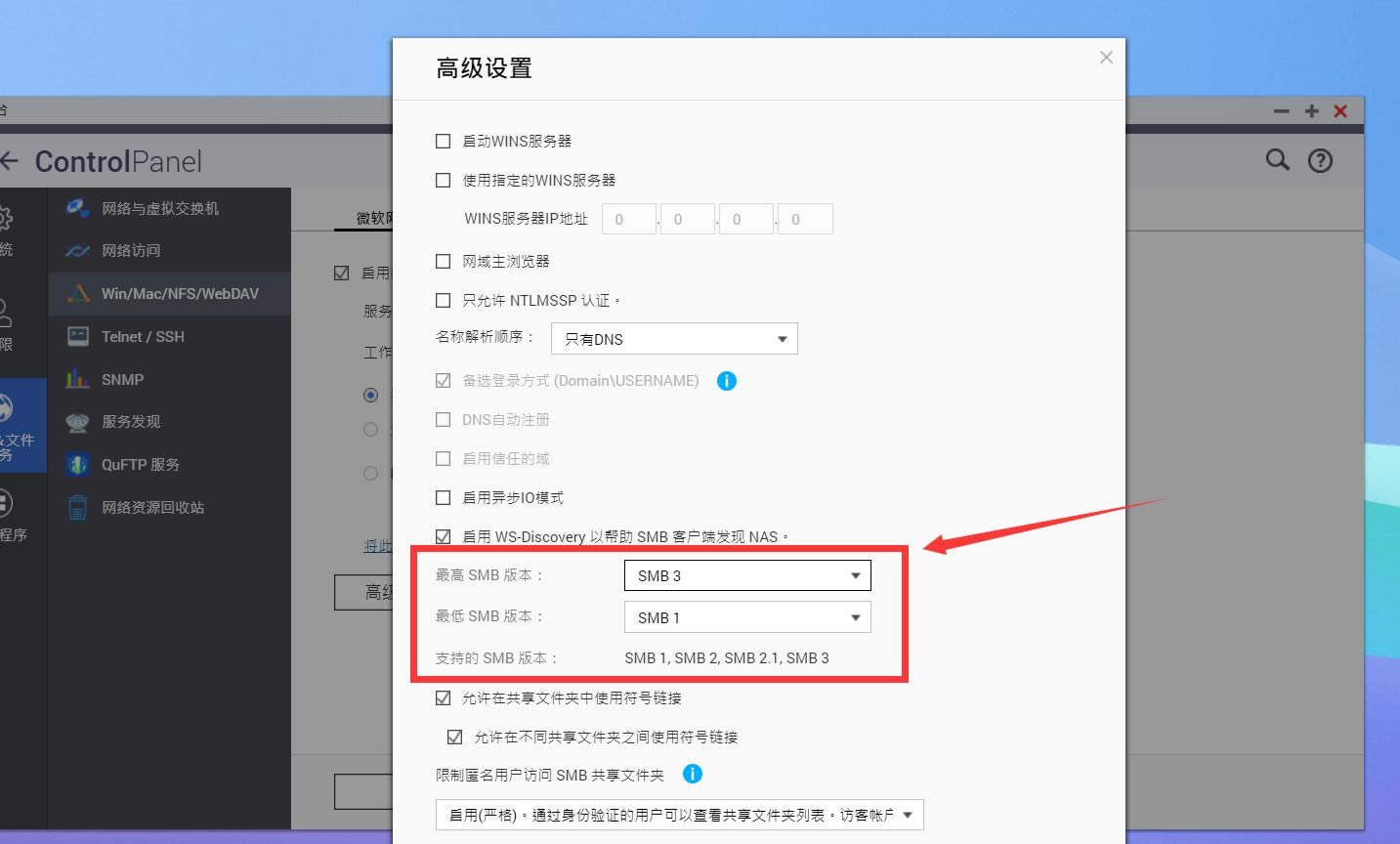Click the applications icon in left rail
The height and width of the screenshot is (844, 1400).
point(5,503)
